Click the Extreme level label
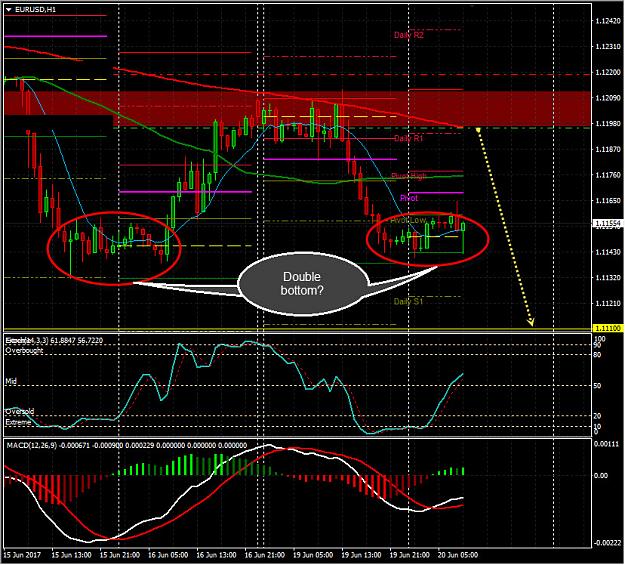The height and width of the screenshot is (565, 625). pos(18,422)
